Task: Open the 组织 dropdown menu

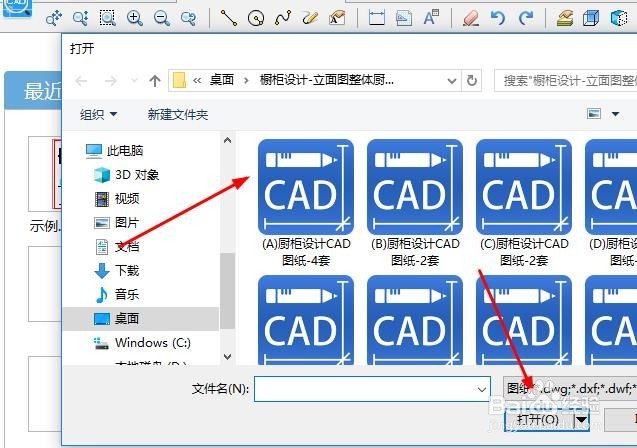Action: [98, 115]
